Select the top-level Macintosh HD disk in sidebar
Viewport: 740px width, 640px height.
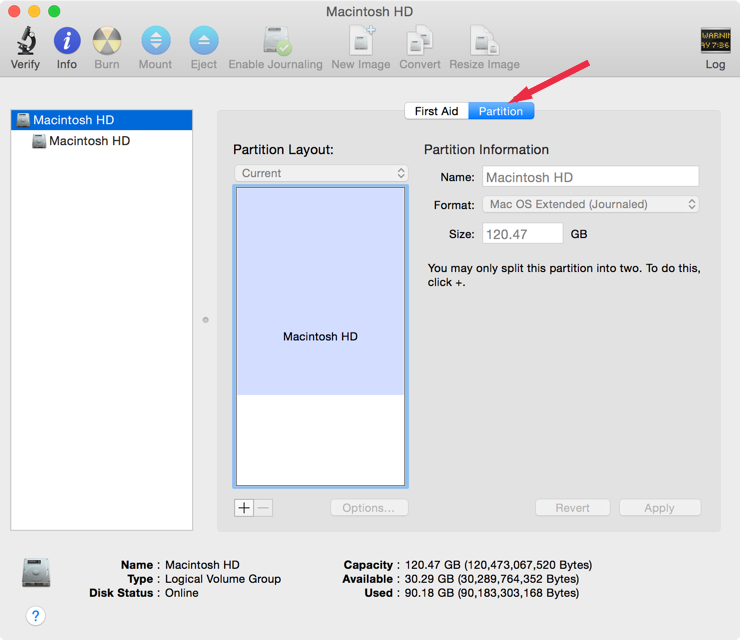point(101,120)
